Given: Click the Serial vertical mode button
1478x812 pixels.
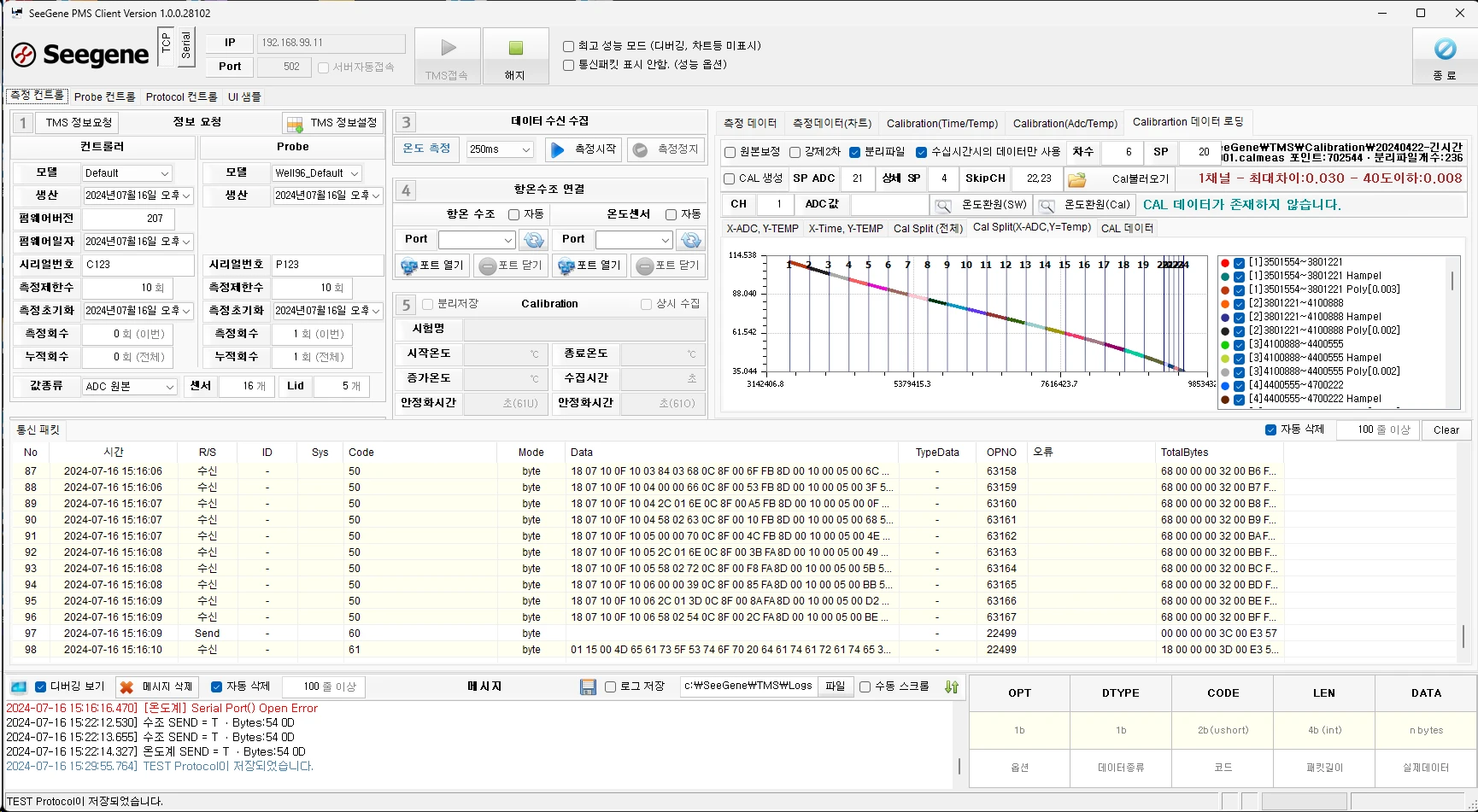Looking at the screenshot, I should pyautogui.click(x=186, y=46).
